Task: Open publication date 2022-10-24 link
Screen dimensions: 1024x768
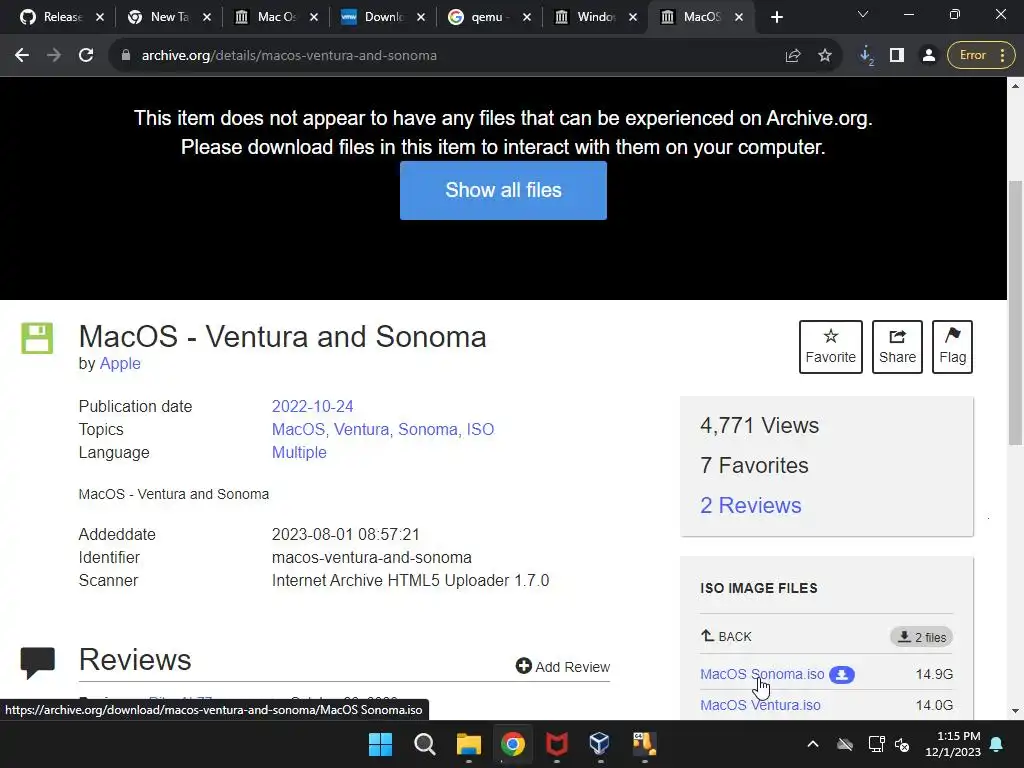Action: pyautogui.click(x=312, y=406)
